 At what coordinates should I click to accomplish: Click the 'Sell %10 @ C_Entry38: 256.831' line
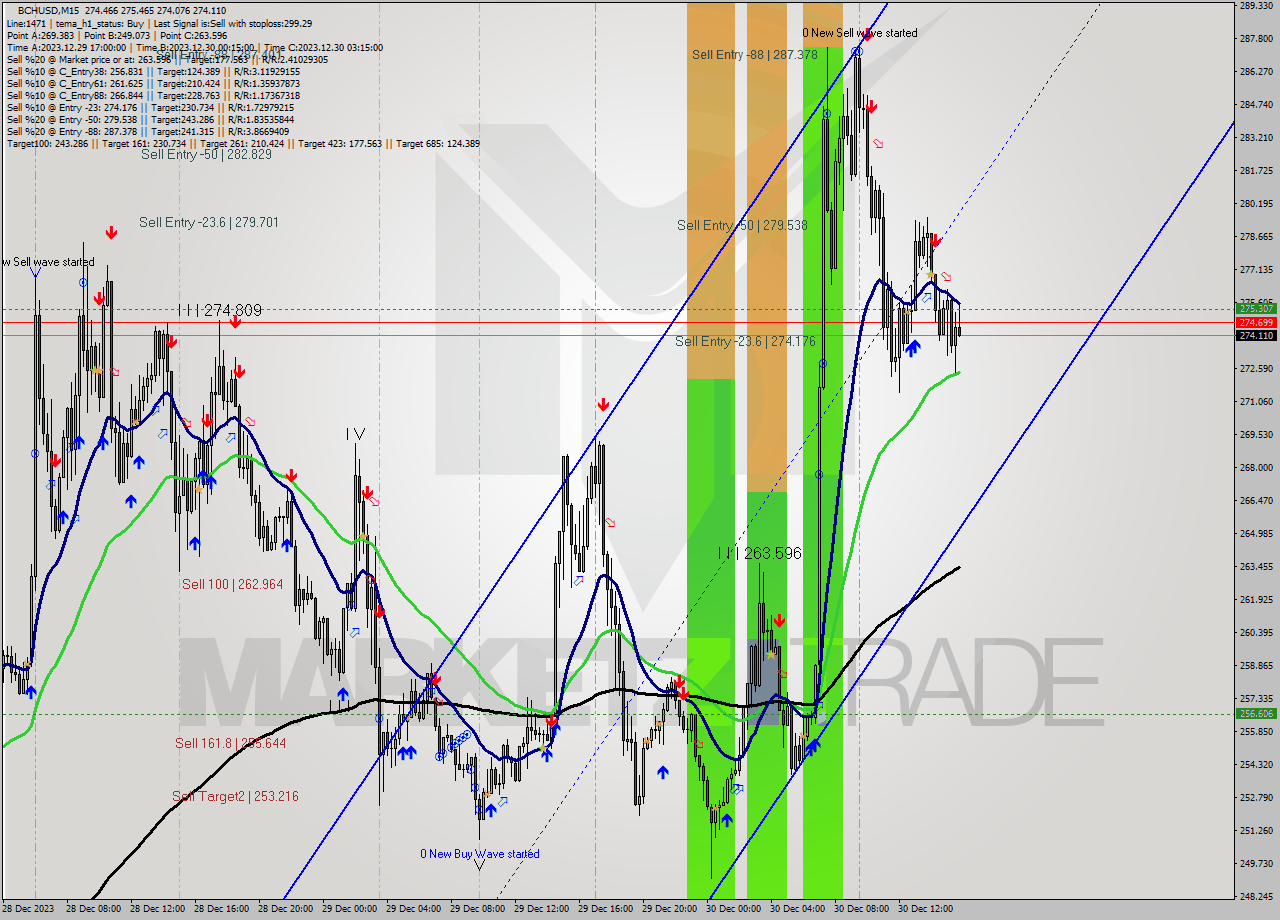pos(153,71)
